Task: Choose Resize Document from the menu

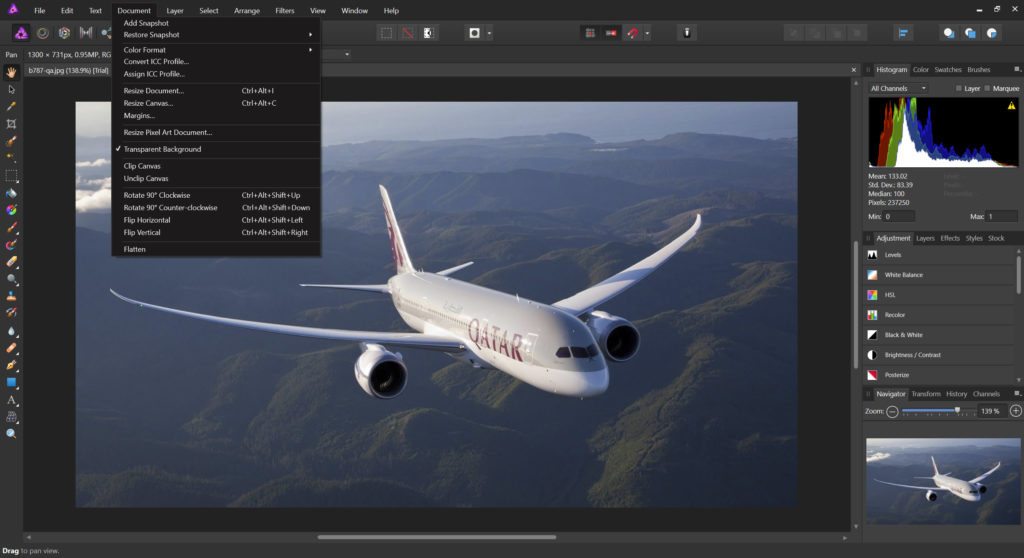Action: point(216,91)
